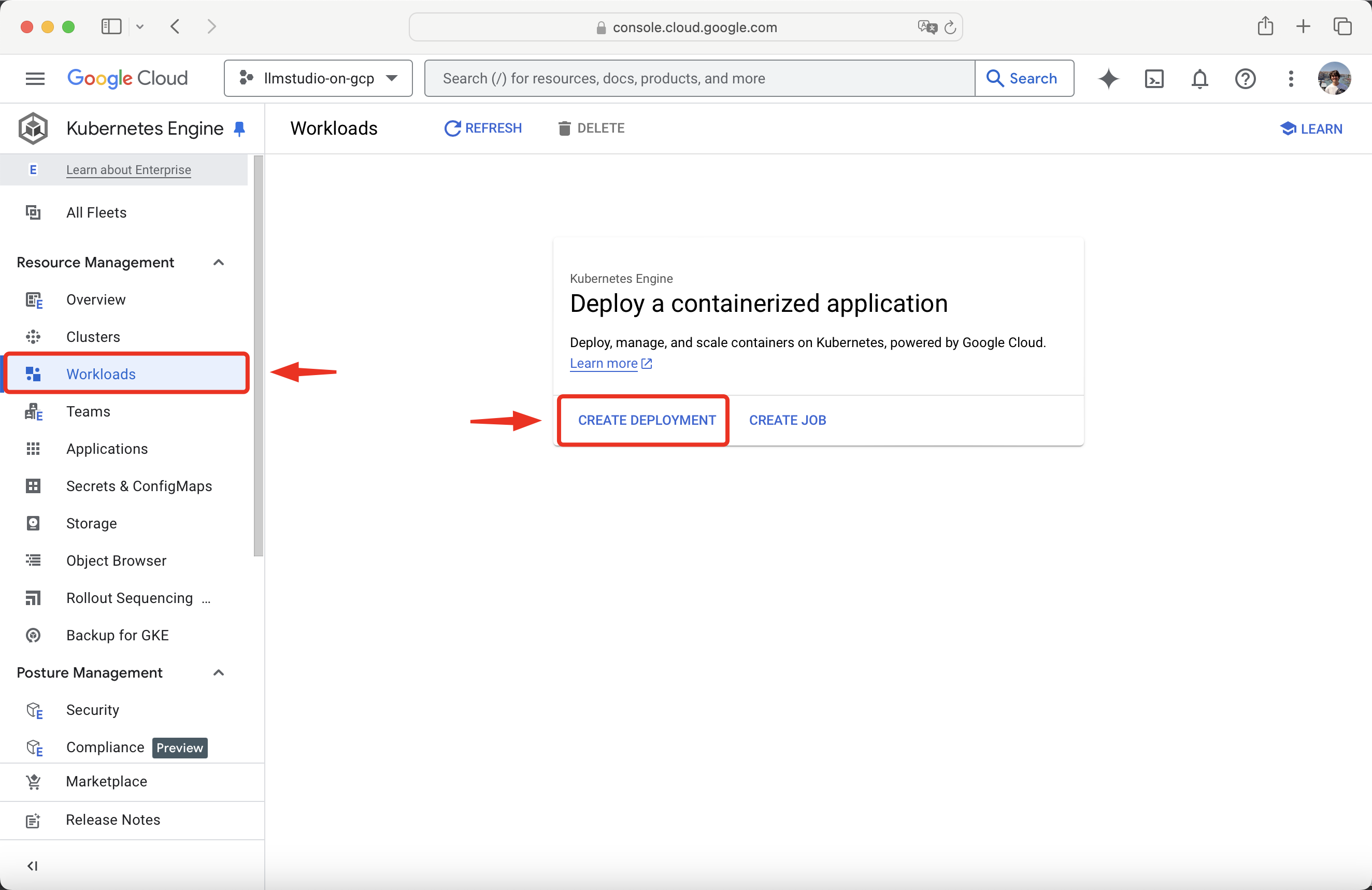Viewport: 1372px width, 890px height.
Task: Collapse the Posture Management section
Action: click(x=219, y=673)
